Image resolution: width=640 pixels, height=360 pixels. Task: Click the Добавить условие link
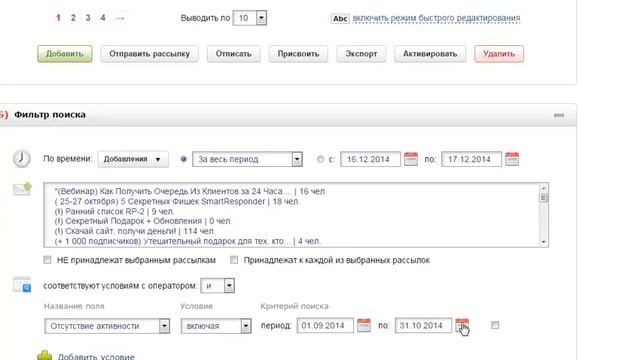click(x=96, y=356)
